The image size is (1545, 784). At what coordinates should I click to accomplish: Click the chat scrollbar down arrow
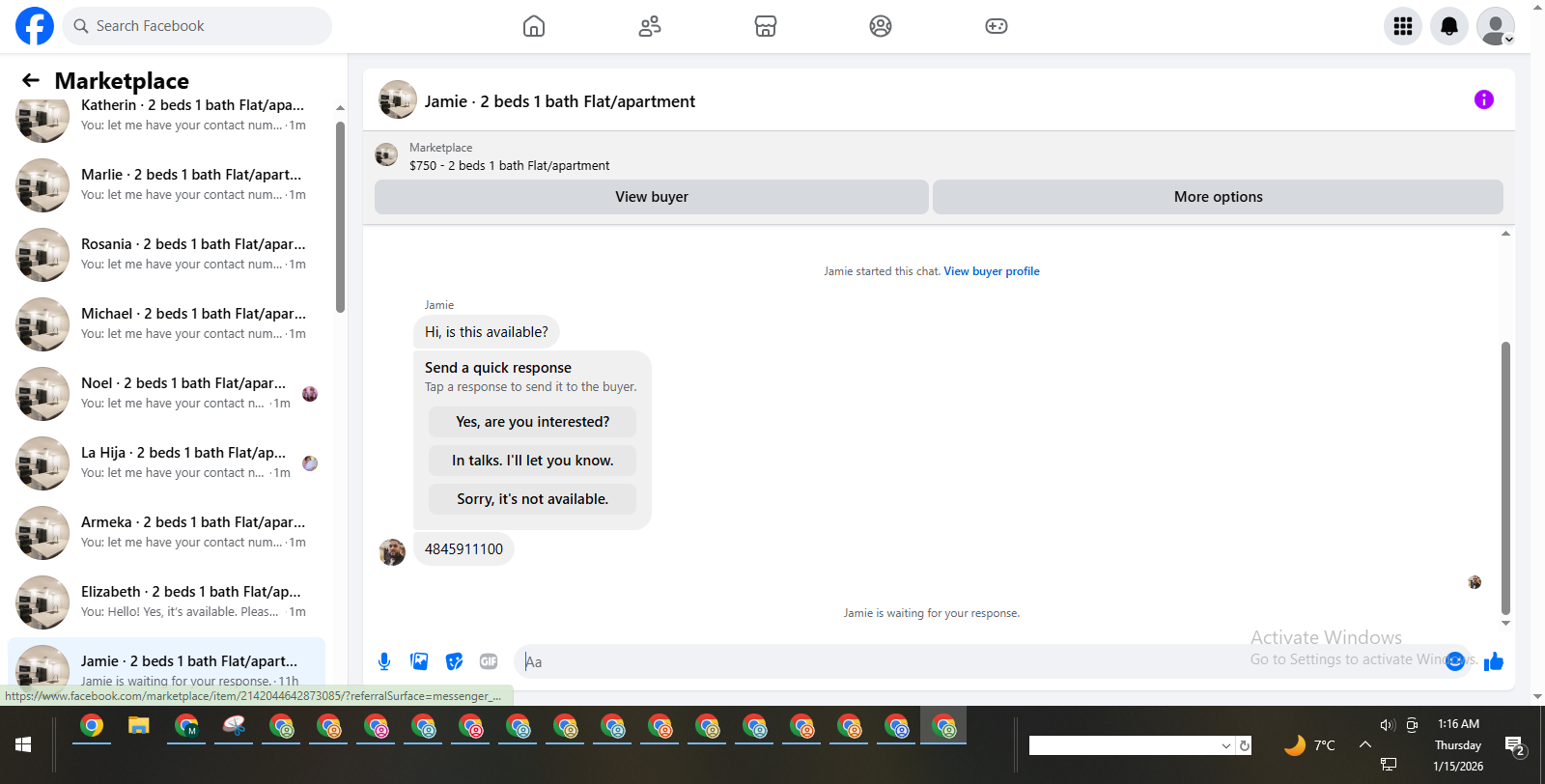click(1505, 624)
